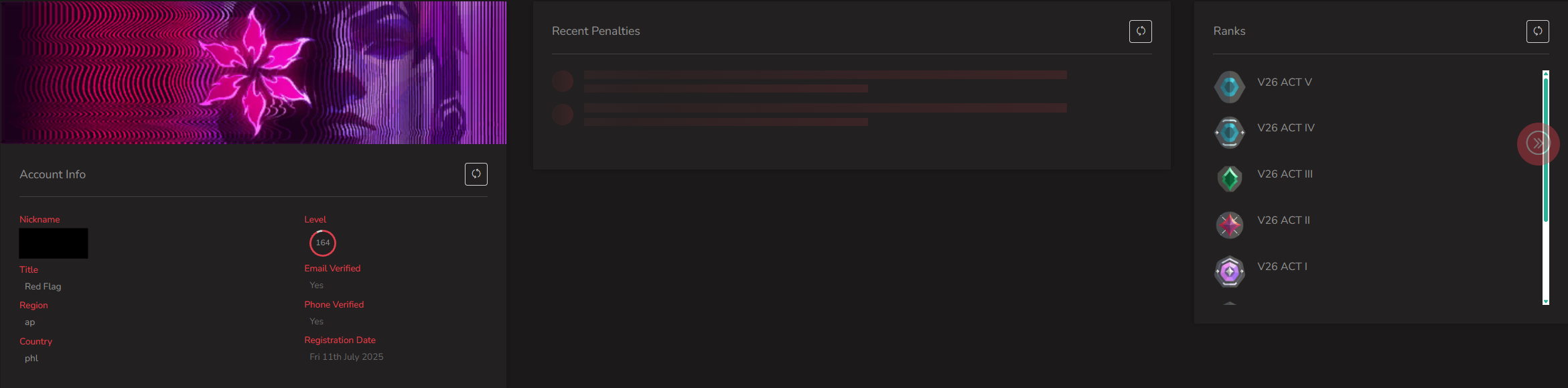1568x388 pixels.
Task: Click the Ranks scrollbar down arrow
Action: [1546, 302]
